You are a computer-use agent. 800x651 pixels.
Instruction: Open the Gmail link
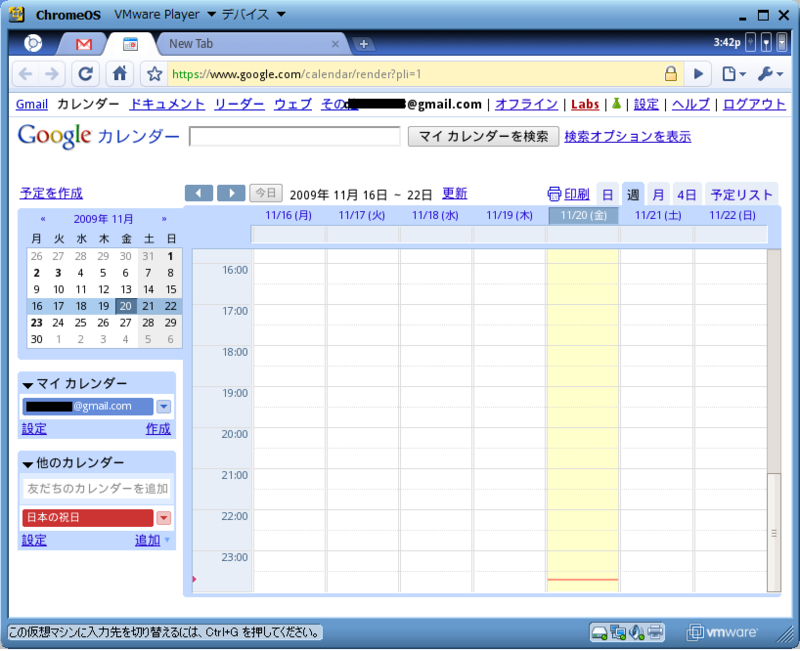coord(32,105)
